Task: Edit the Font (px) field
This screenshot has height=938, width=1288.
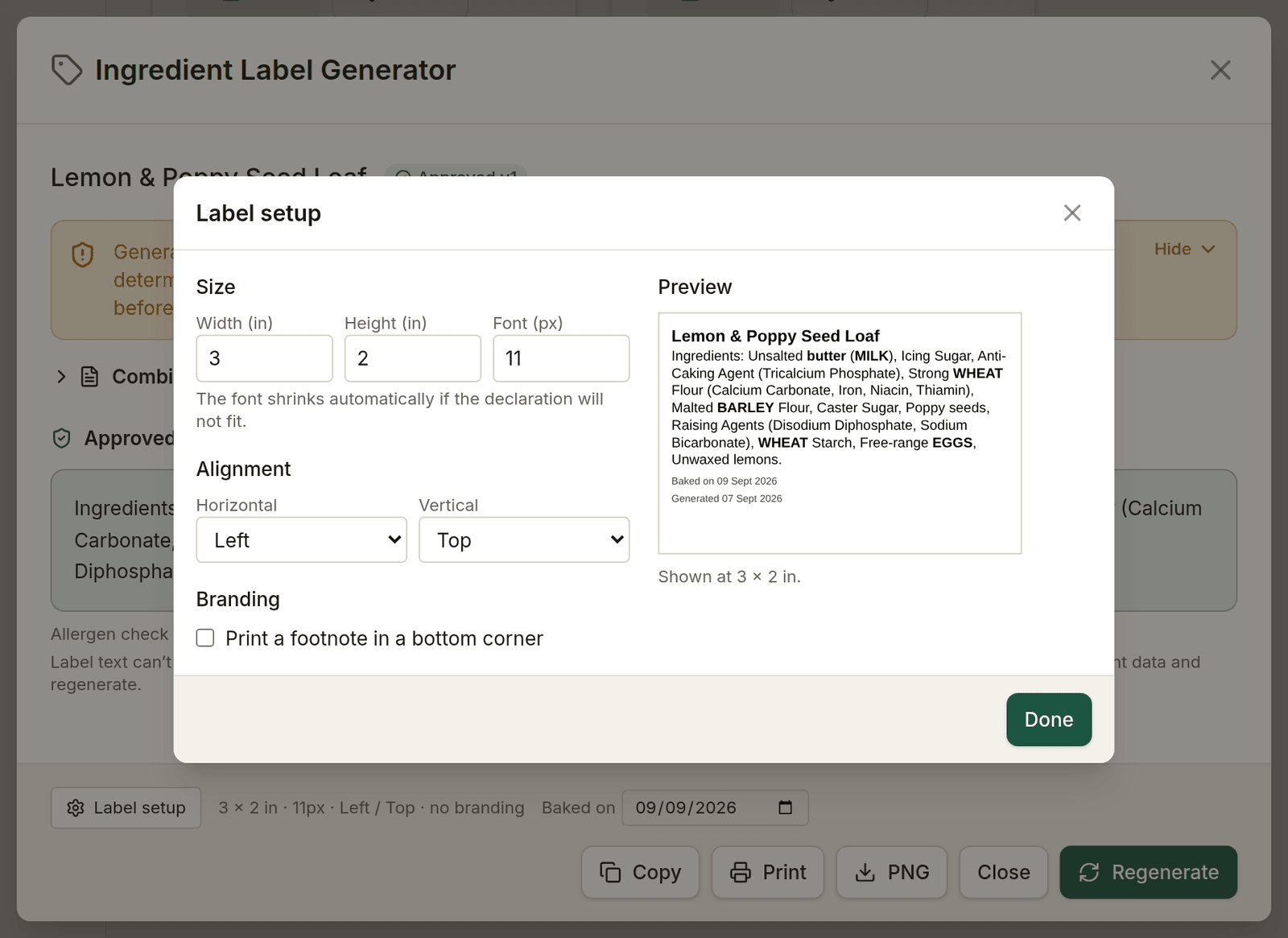Action: tap(561, 358)
